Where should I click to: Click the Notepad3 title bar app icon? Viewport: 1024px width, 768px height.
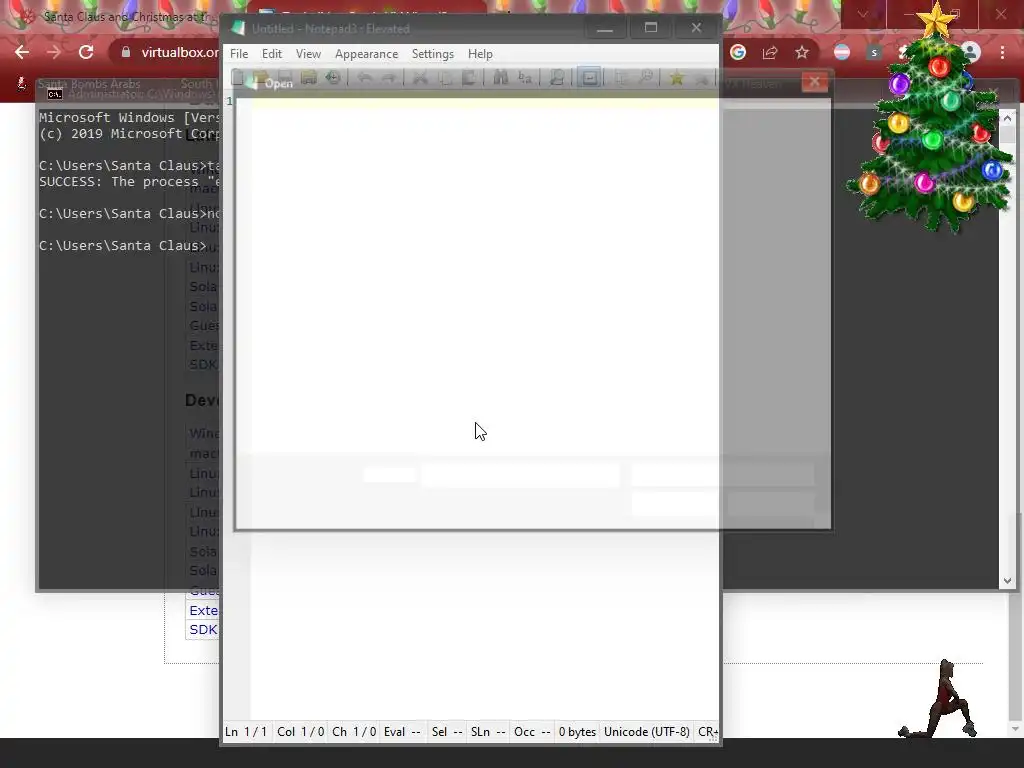tap(238, 28)
